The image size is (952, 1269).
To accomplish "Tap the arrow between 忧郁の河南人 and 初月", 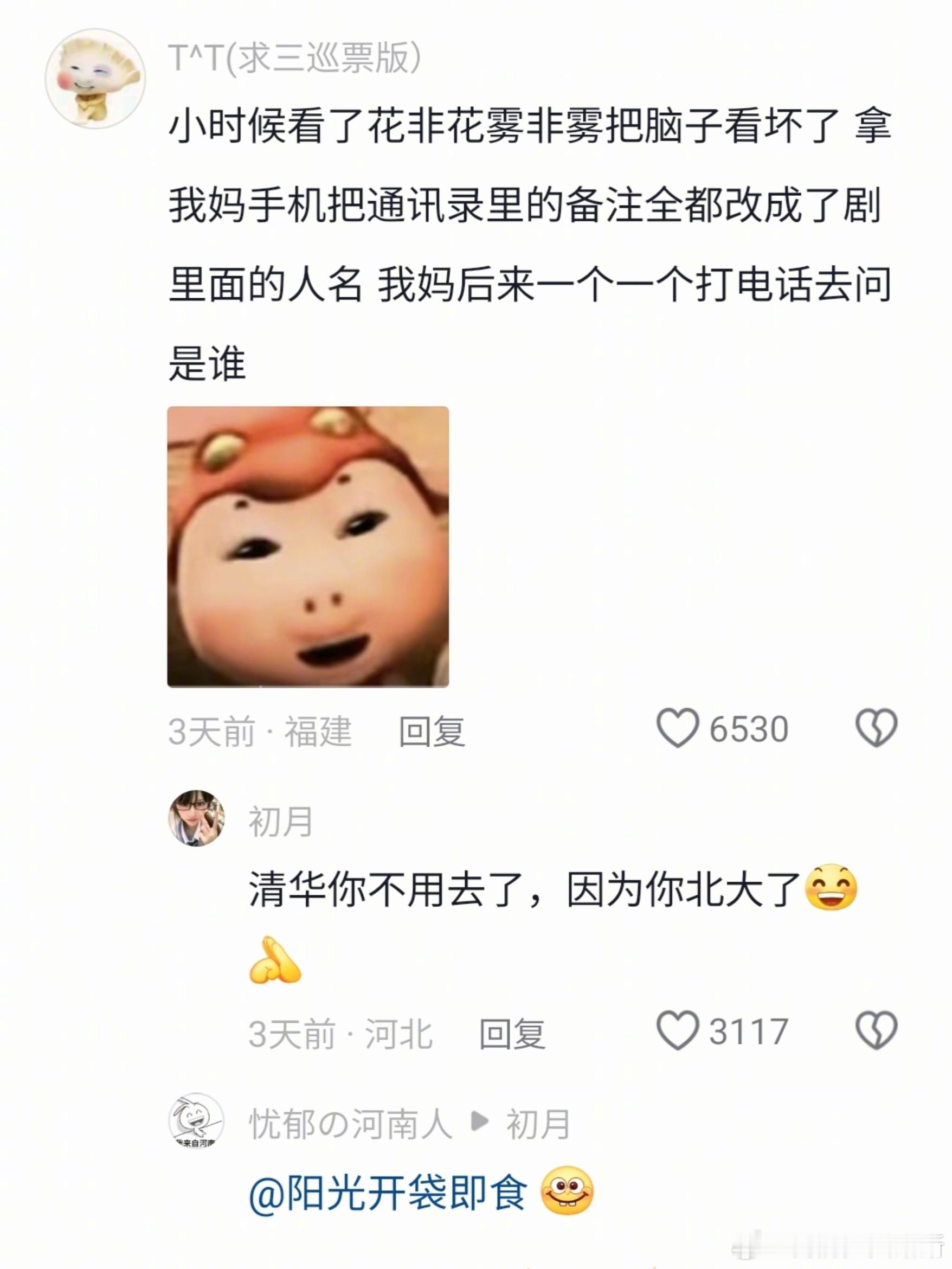I will tap(479, 1122).
